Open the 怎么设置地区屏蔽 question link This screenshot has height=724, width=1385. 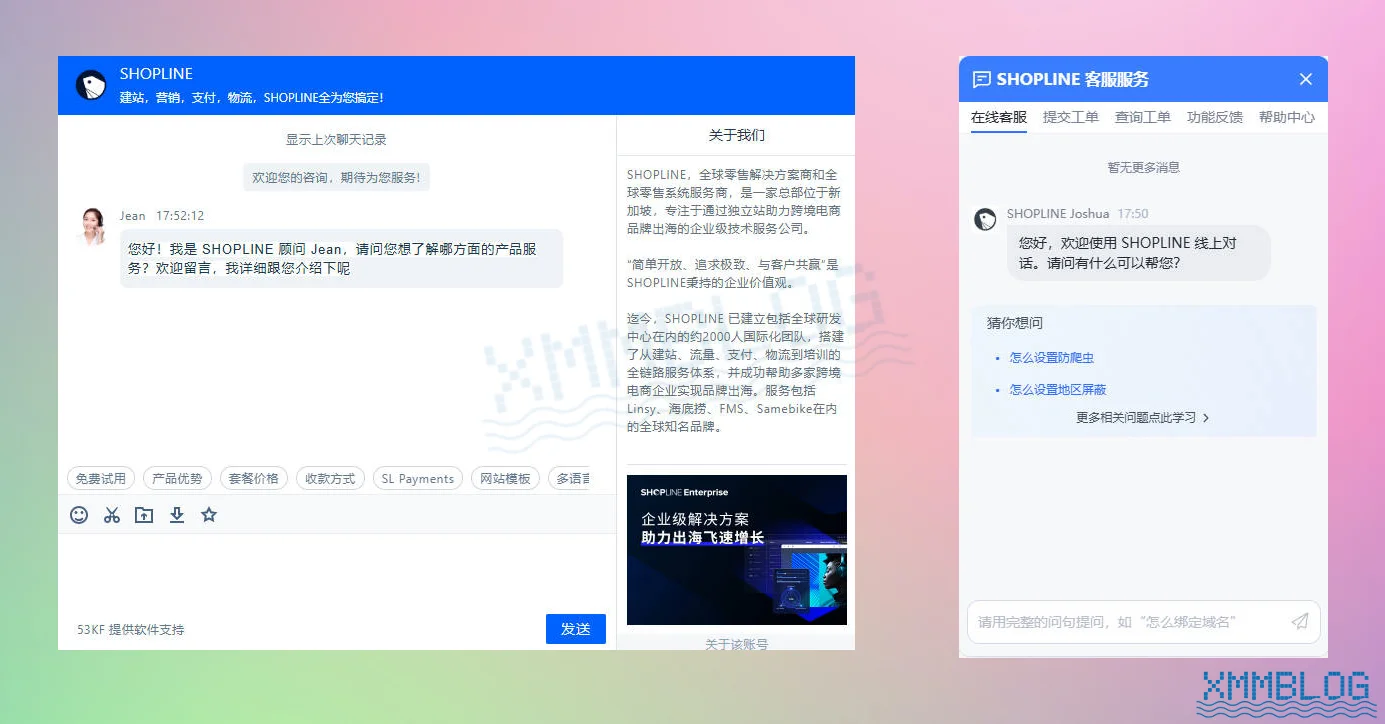[x=1058, y=390]
